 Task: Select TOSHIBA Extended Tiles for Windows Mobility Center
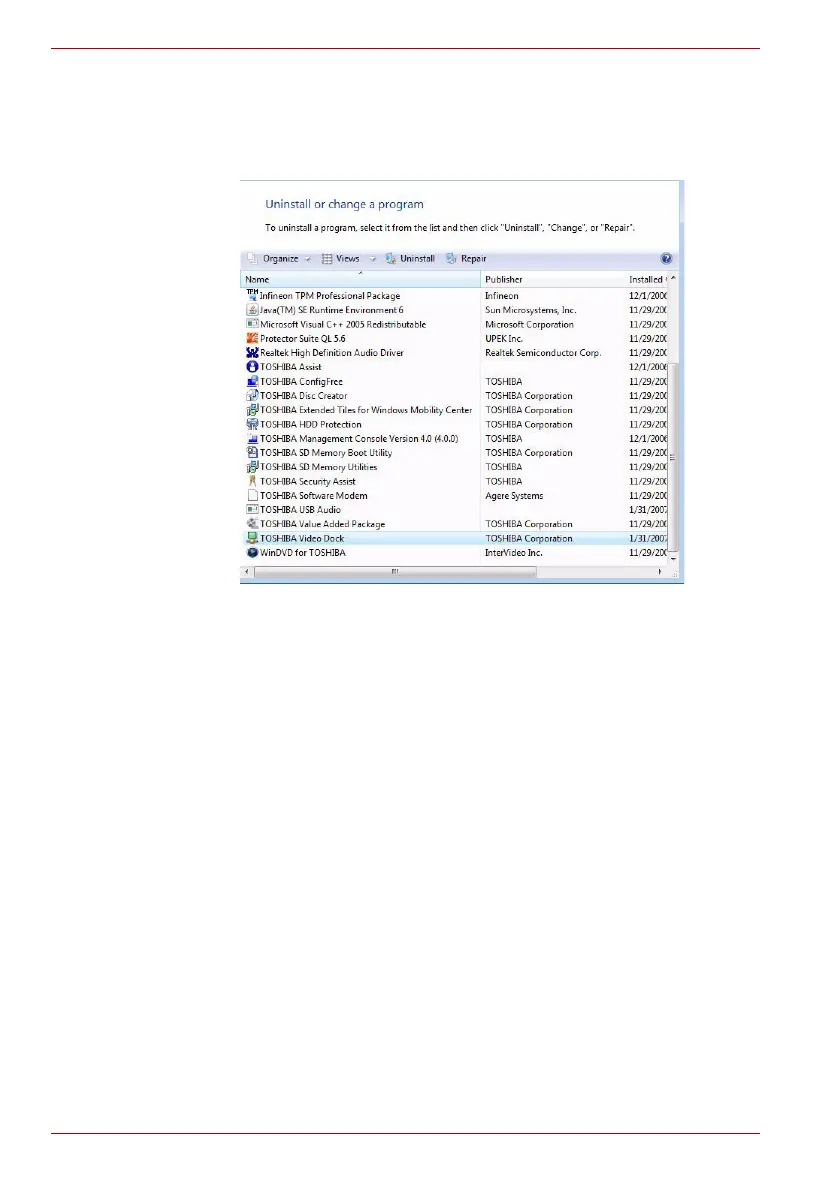366,410
